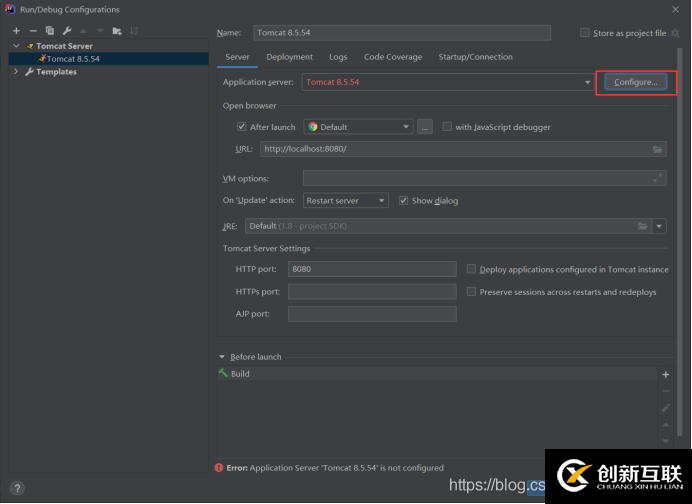The image size is (692, 504).
Task: Open the Logs tab
Action: pos(338,57)
